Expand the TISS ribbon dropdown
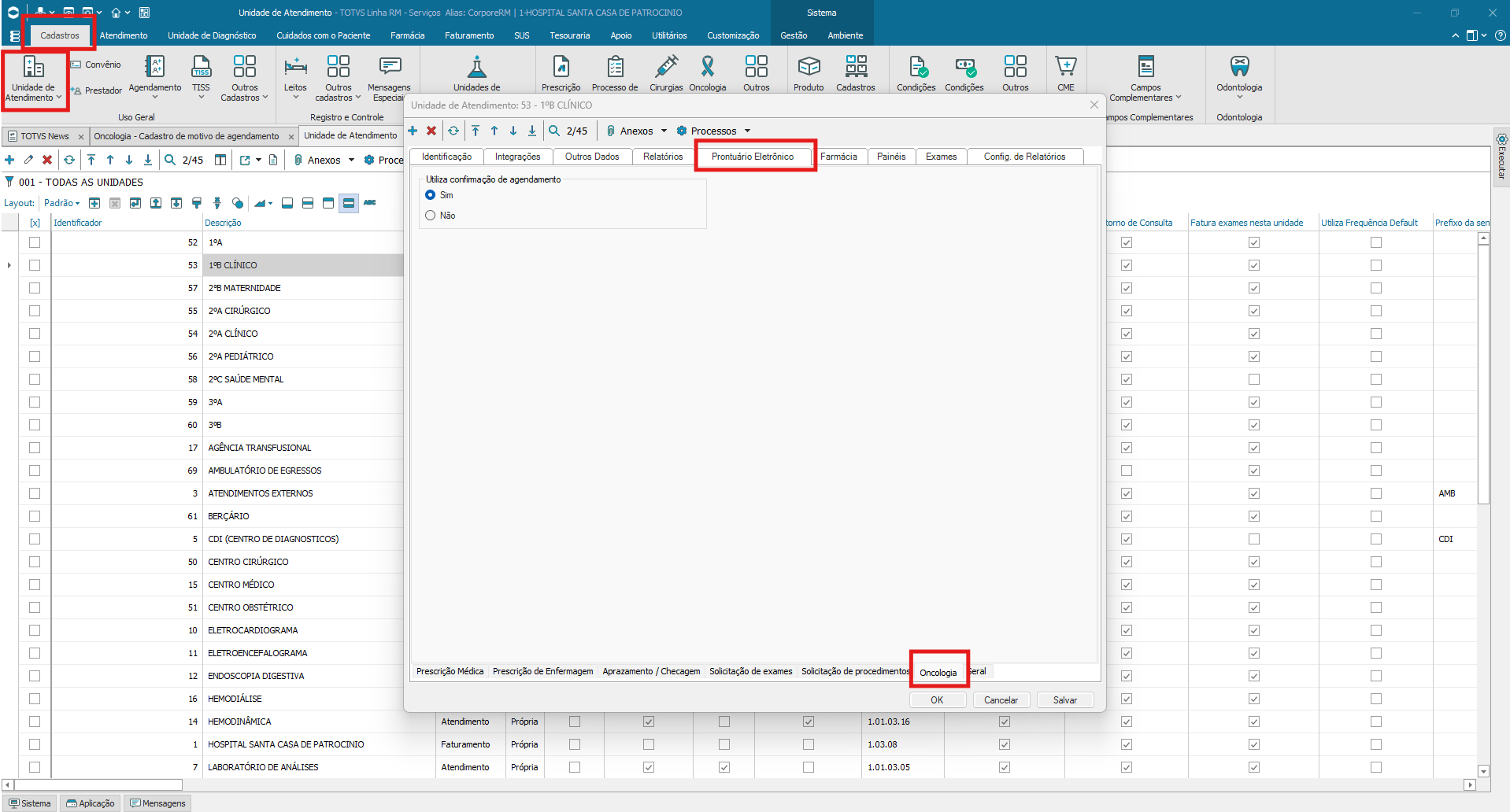The image size is (1510, 812). (202, 98)
